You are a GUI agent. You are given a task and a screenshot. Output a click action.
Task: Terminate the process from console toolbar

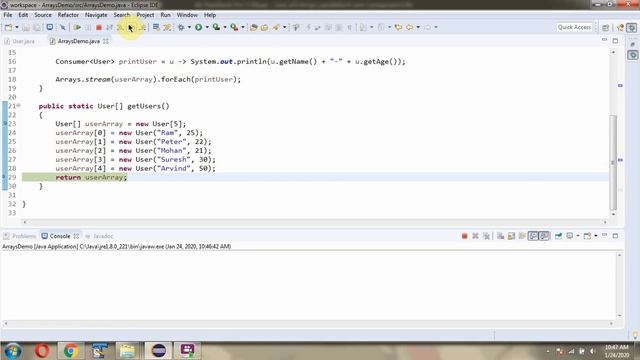coord(464,236)
